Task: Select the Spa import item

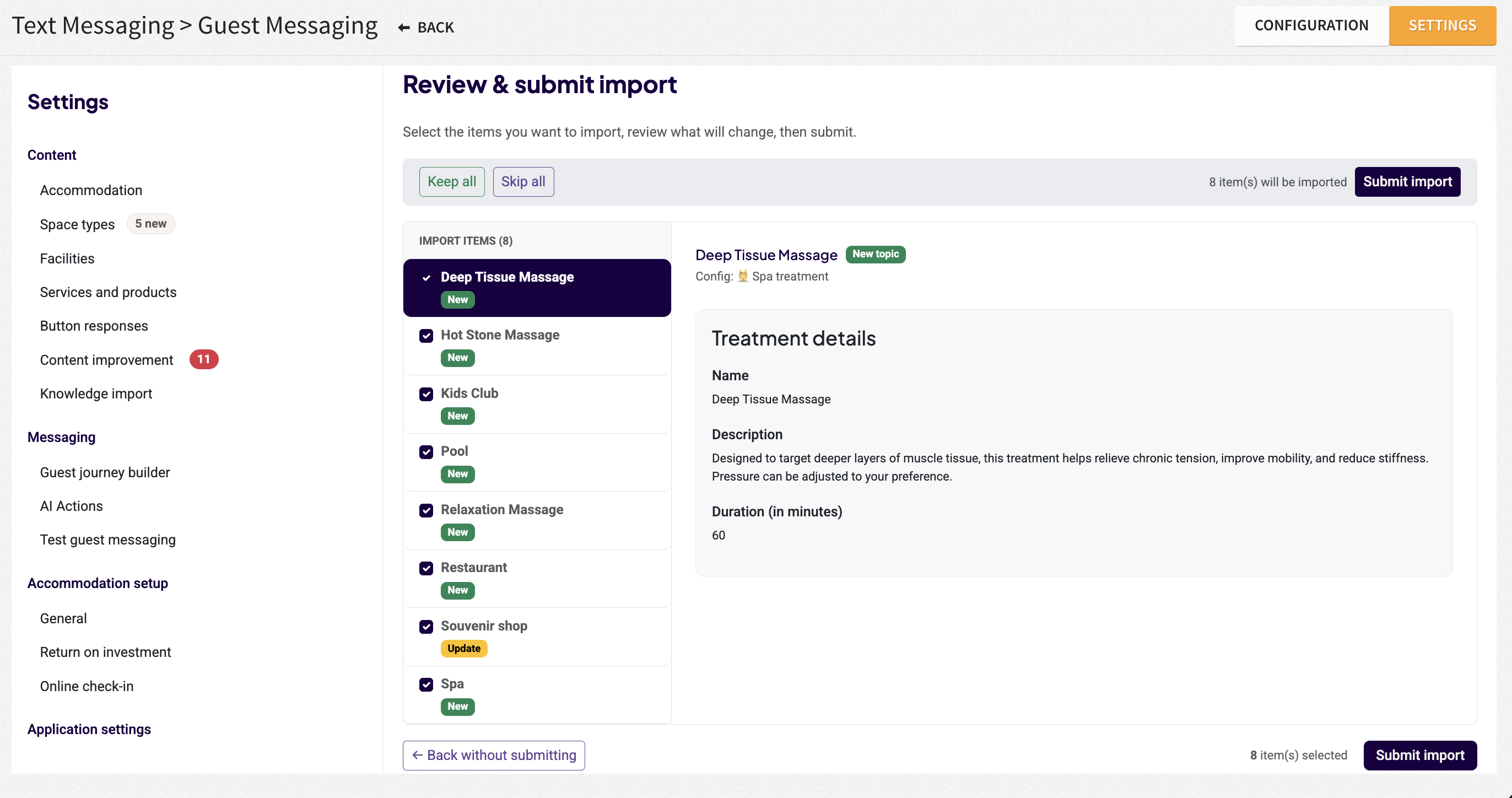Action: (537, 694)
